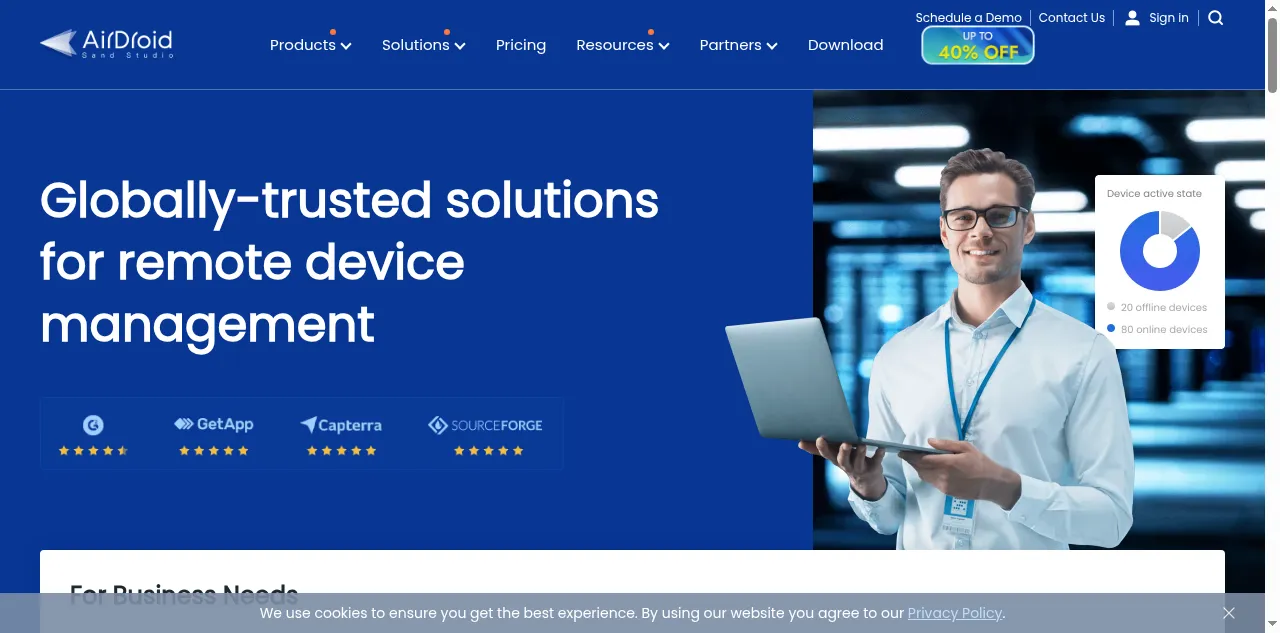Open the Contact Us link
This screenshot has height=633, width=1280.
[x=1071, y=18]
